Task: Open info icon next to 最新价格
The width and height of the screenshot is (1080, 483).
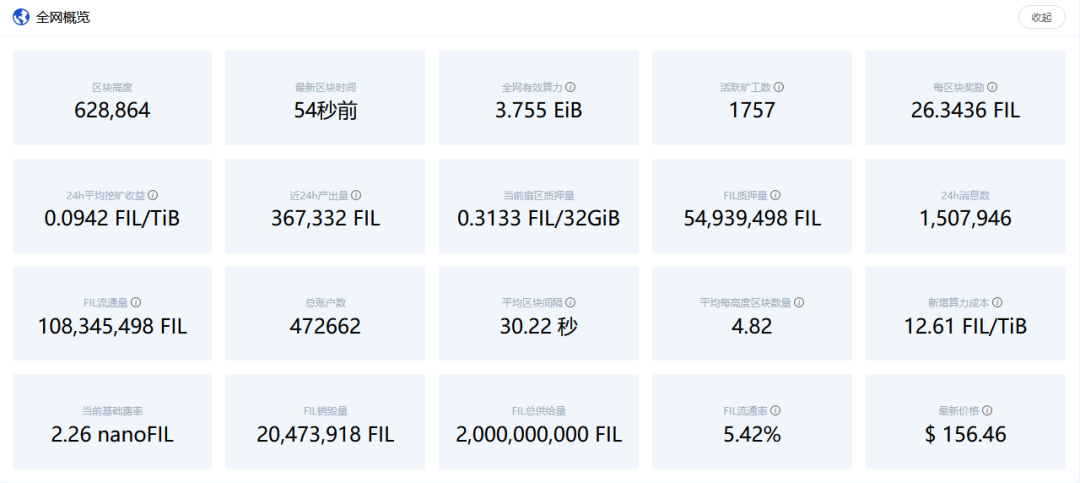Action: [988, 411]
